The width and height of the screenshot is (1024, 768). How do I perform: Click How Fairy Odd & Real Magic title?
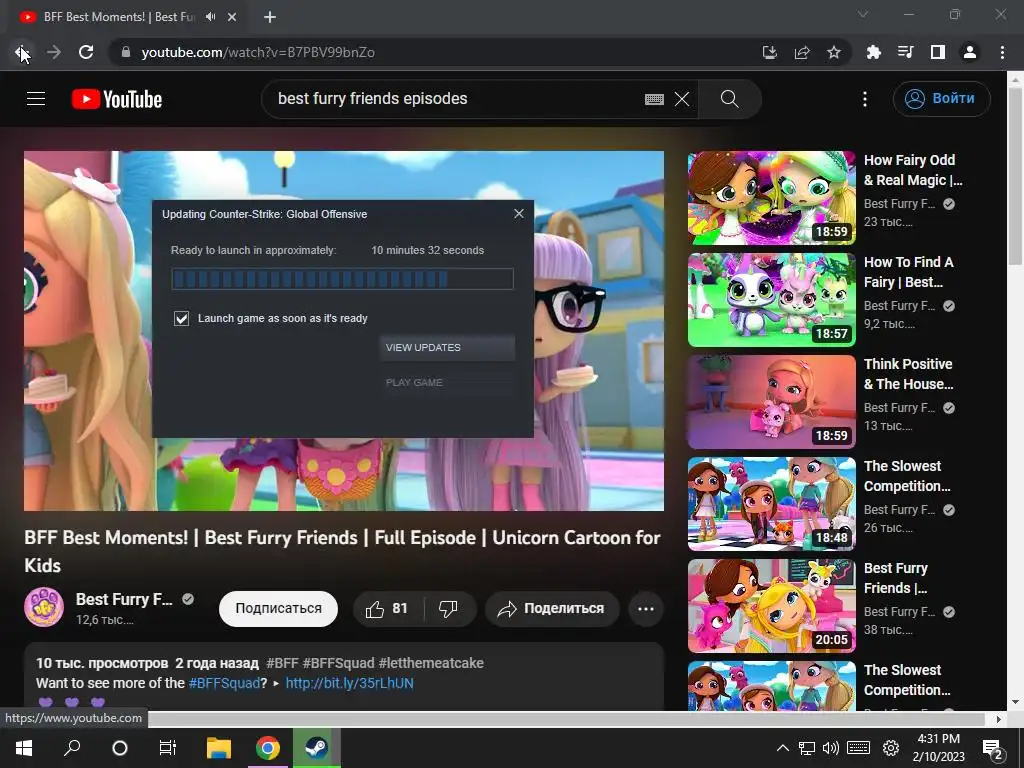[913, 170]
